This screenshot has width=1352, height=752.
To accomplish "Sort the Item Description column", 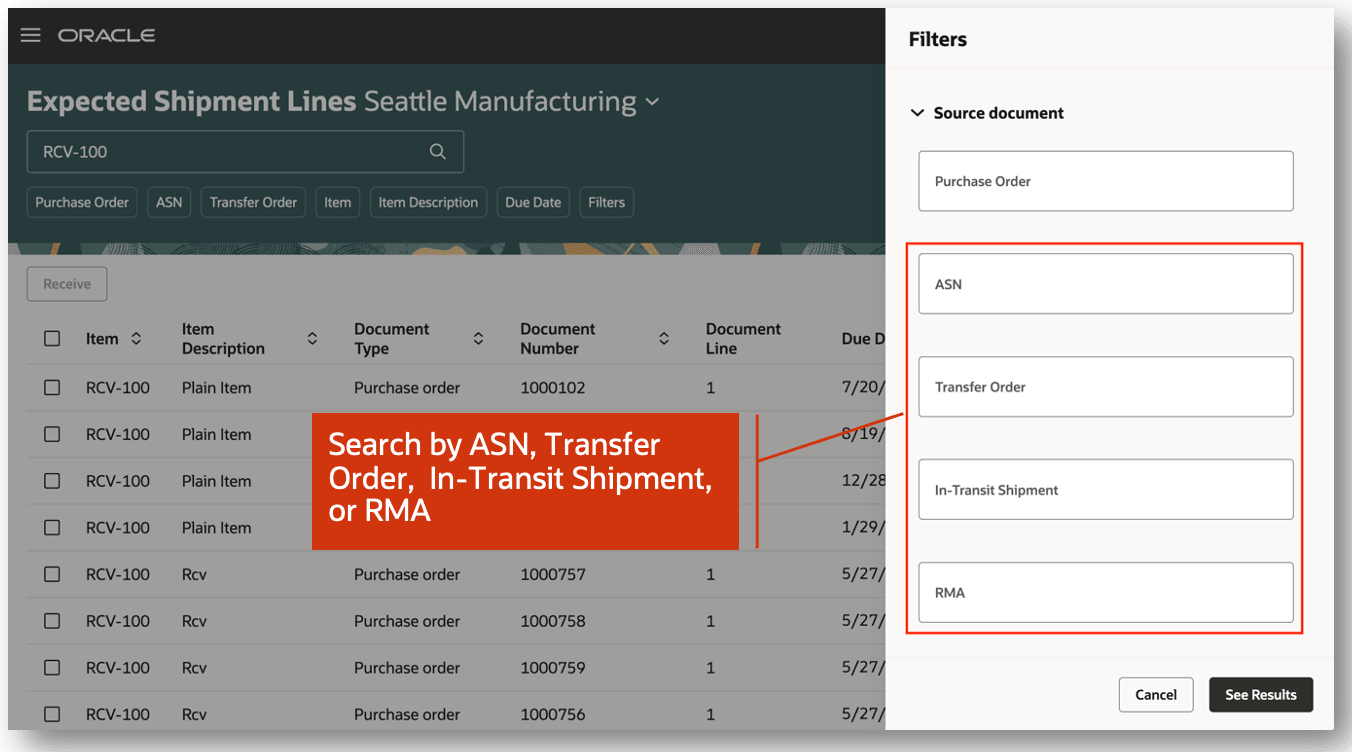I will point(313,338).
